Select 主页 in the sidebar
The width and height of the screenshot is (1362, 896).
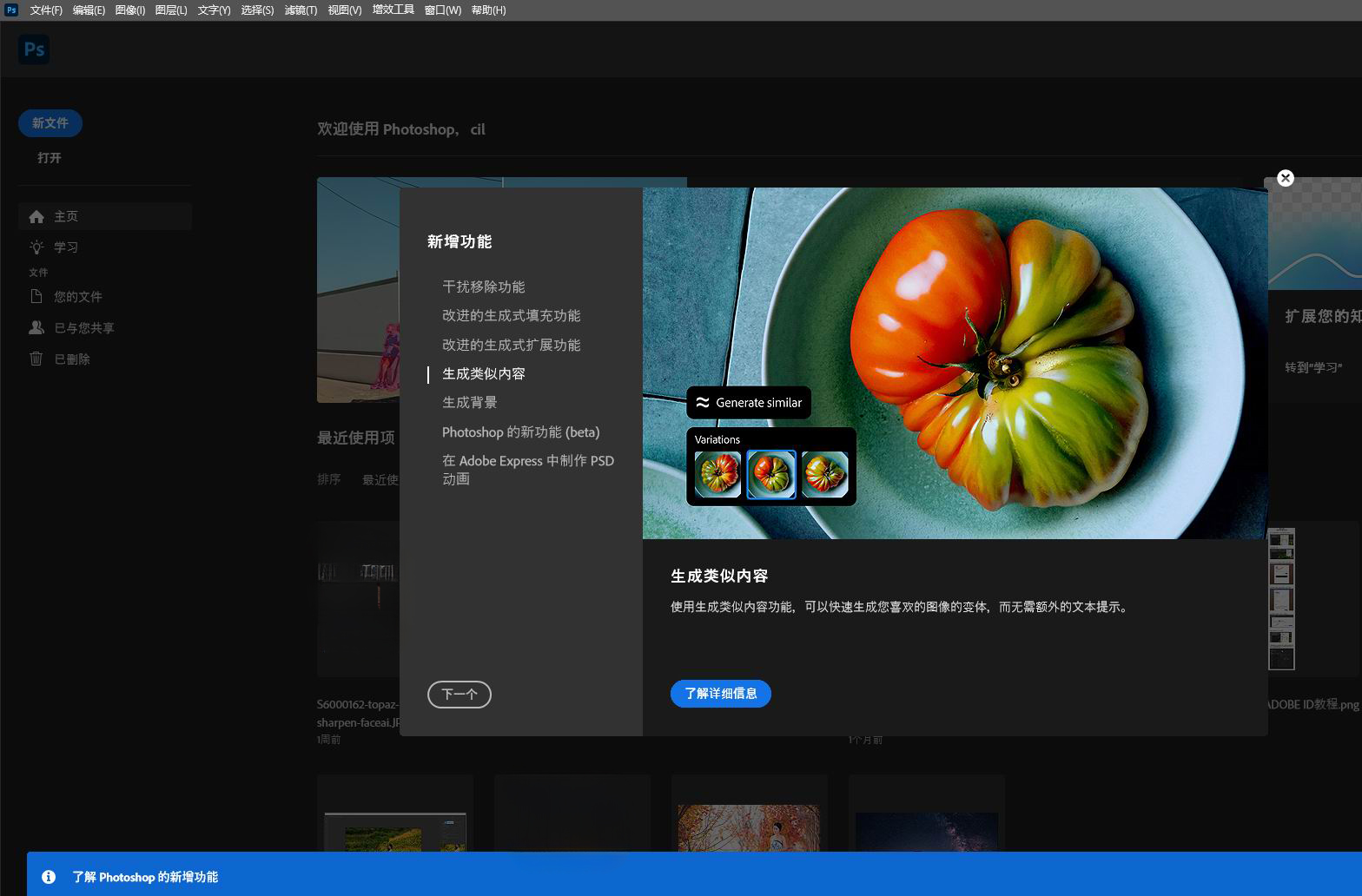(105, 216)
